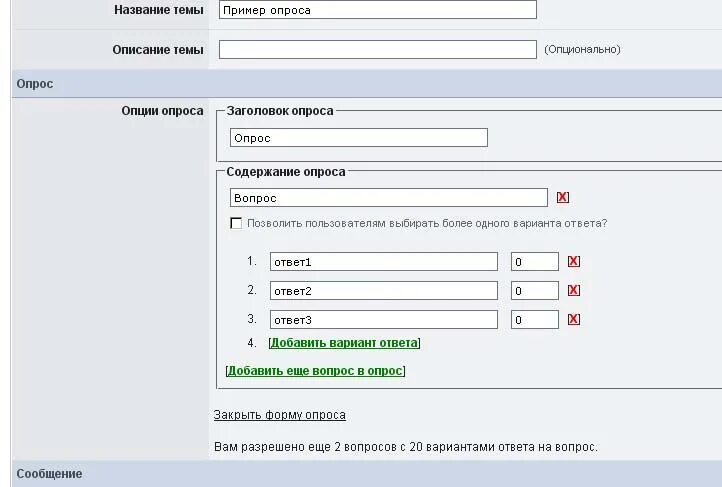Click the «(Опционально)» hint text
Screen dimensions: 722x487
(x=582, y=49)
